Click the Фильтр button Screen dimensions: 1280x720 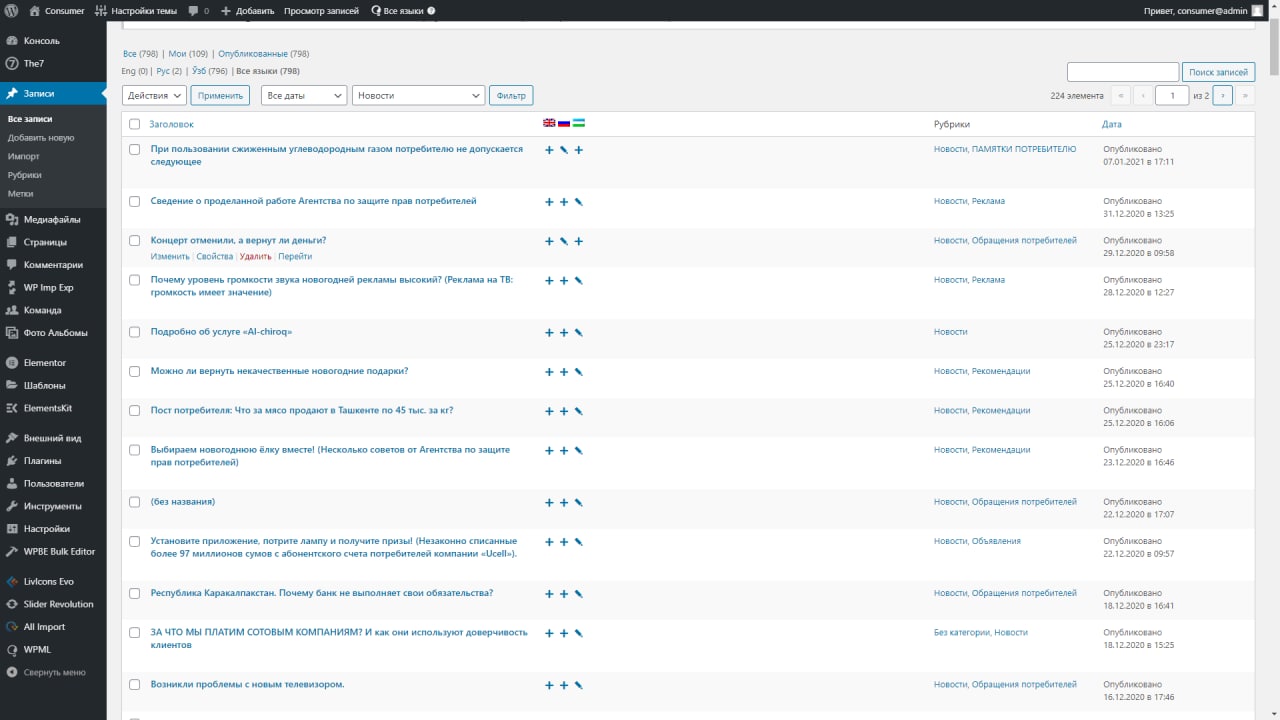(x=511, y=95)
